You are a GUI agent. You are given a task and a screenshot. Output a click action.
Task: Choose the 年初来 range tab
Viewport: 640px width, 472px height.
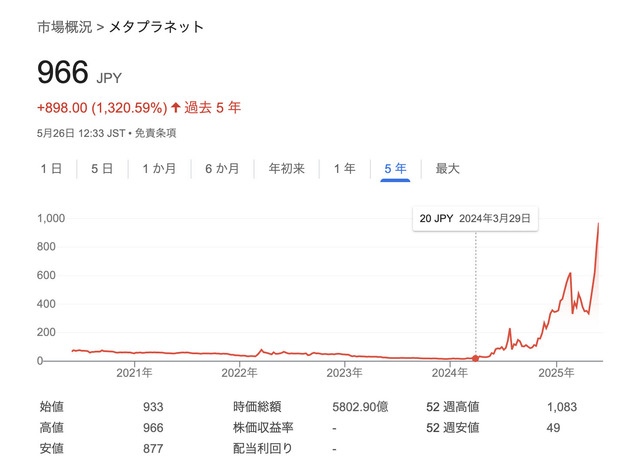click(287, 169)
